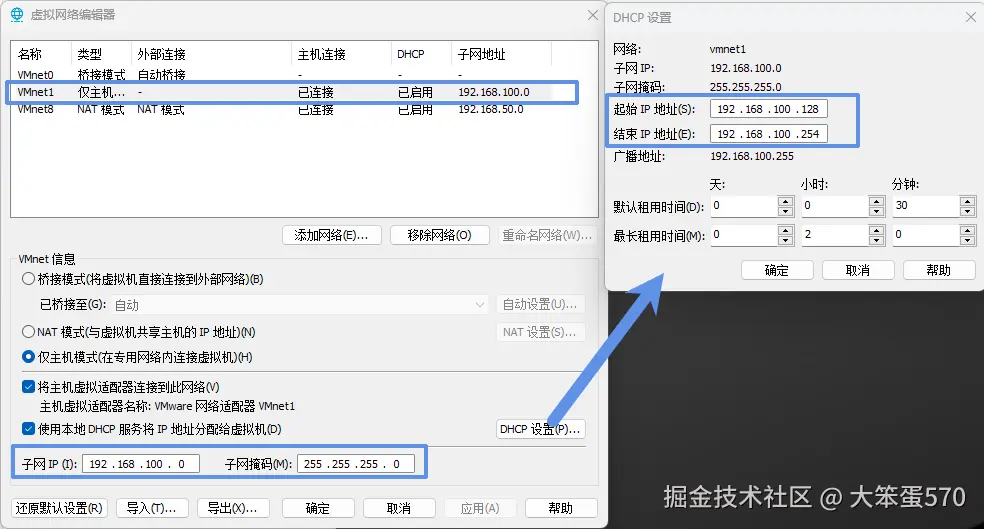Click the 子网地址 column header
Viewport: 984px width, 529px height.
501,55
